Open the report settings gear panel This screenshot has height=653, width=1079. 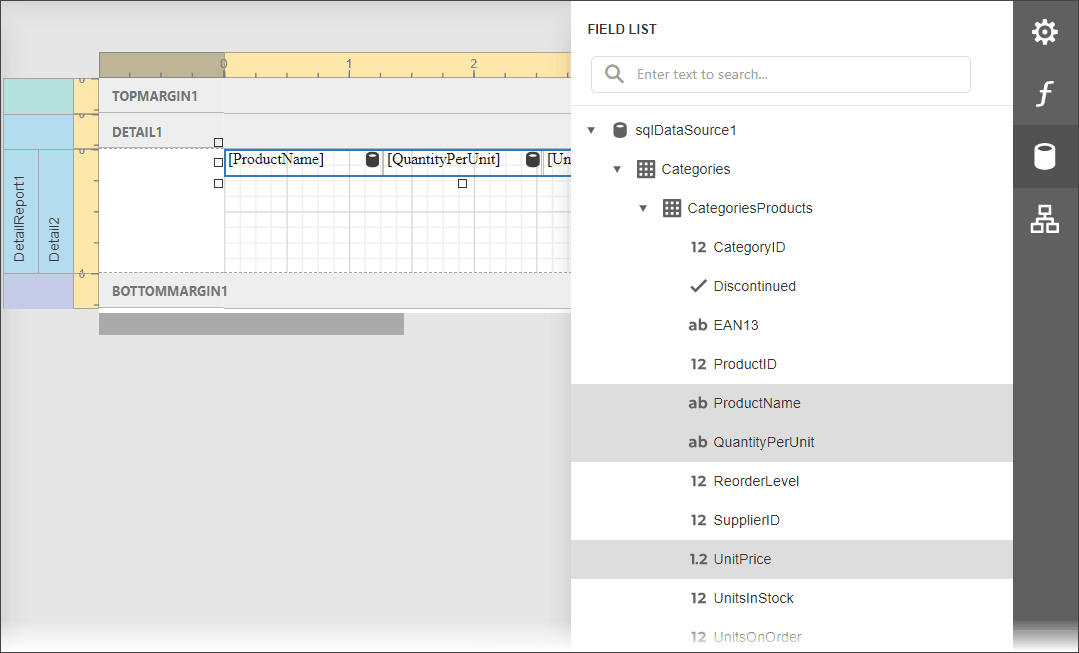pyautogui.click(x=1045, y=31)
